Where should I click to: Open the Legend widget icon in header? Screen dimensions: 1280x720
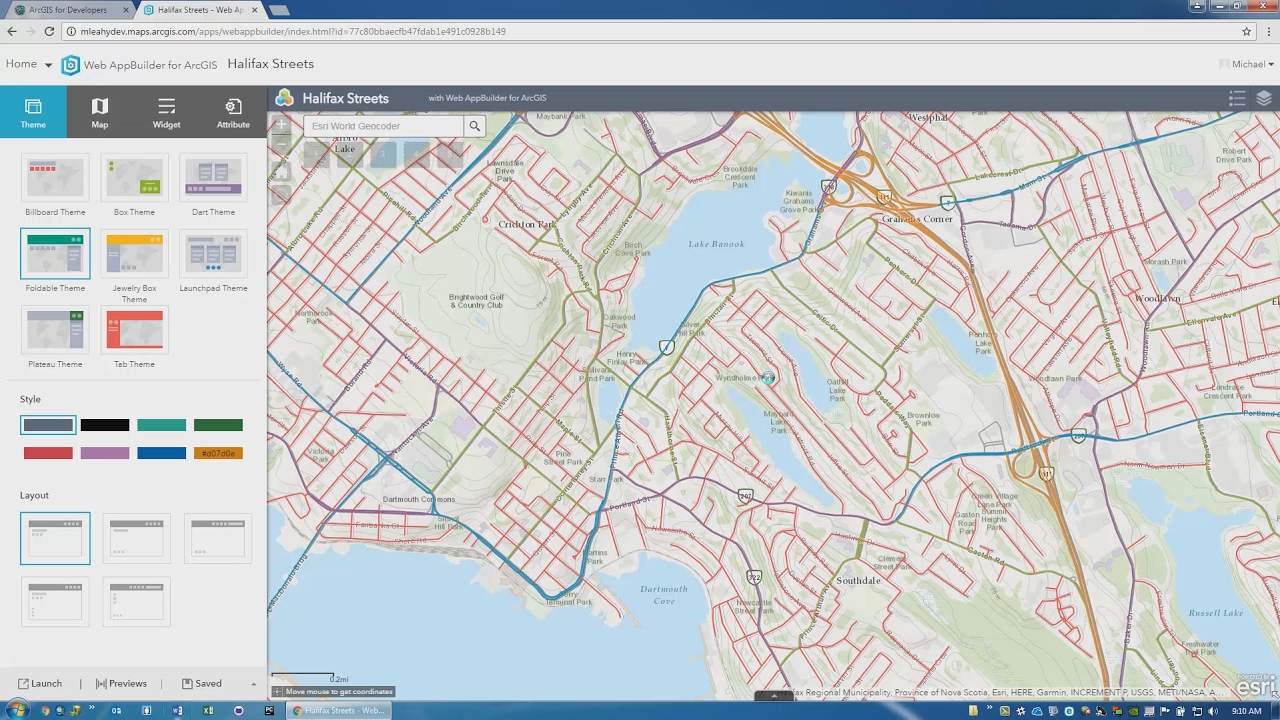(x=1237, y=98)
